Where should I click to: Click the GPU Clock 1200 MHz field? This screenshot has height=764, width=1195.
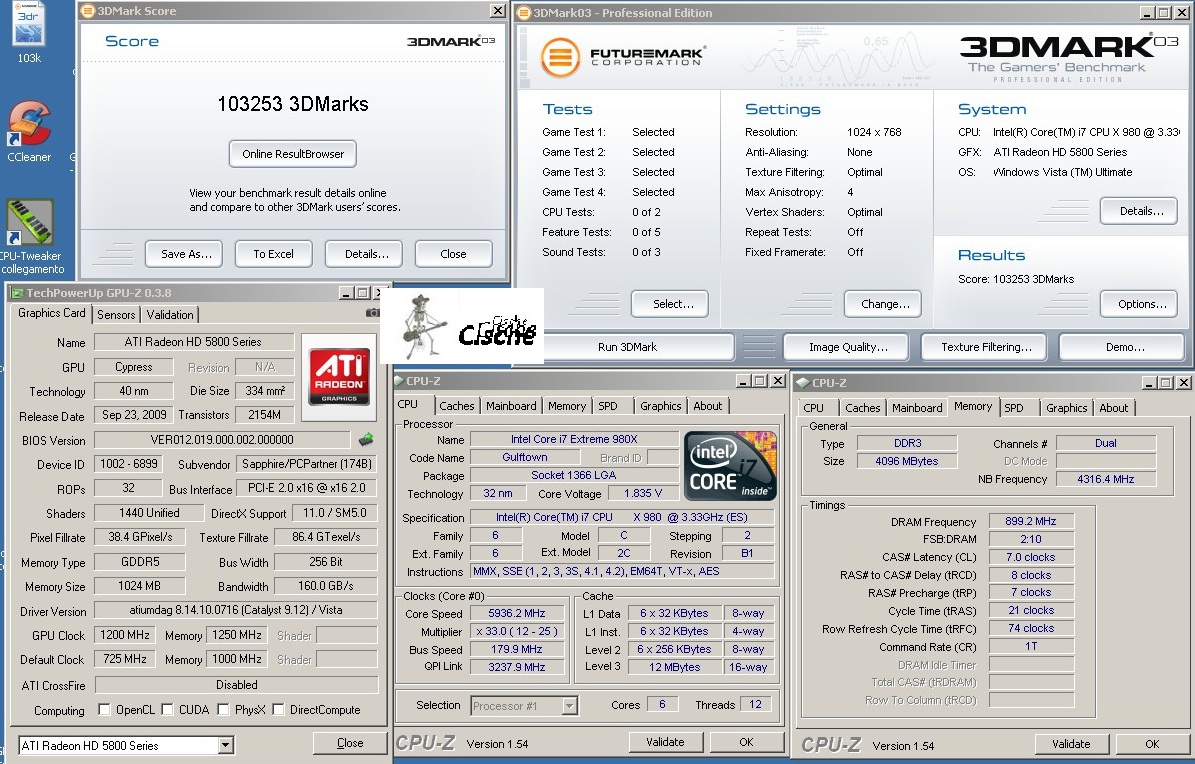124,635
